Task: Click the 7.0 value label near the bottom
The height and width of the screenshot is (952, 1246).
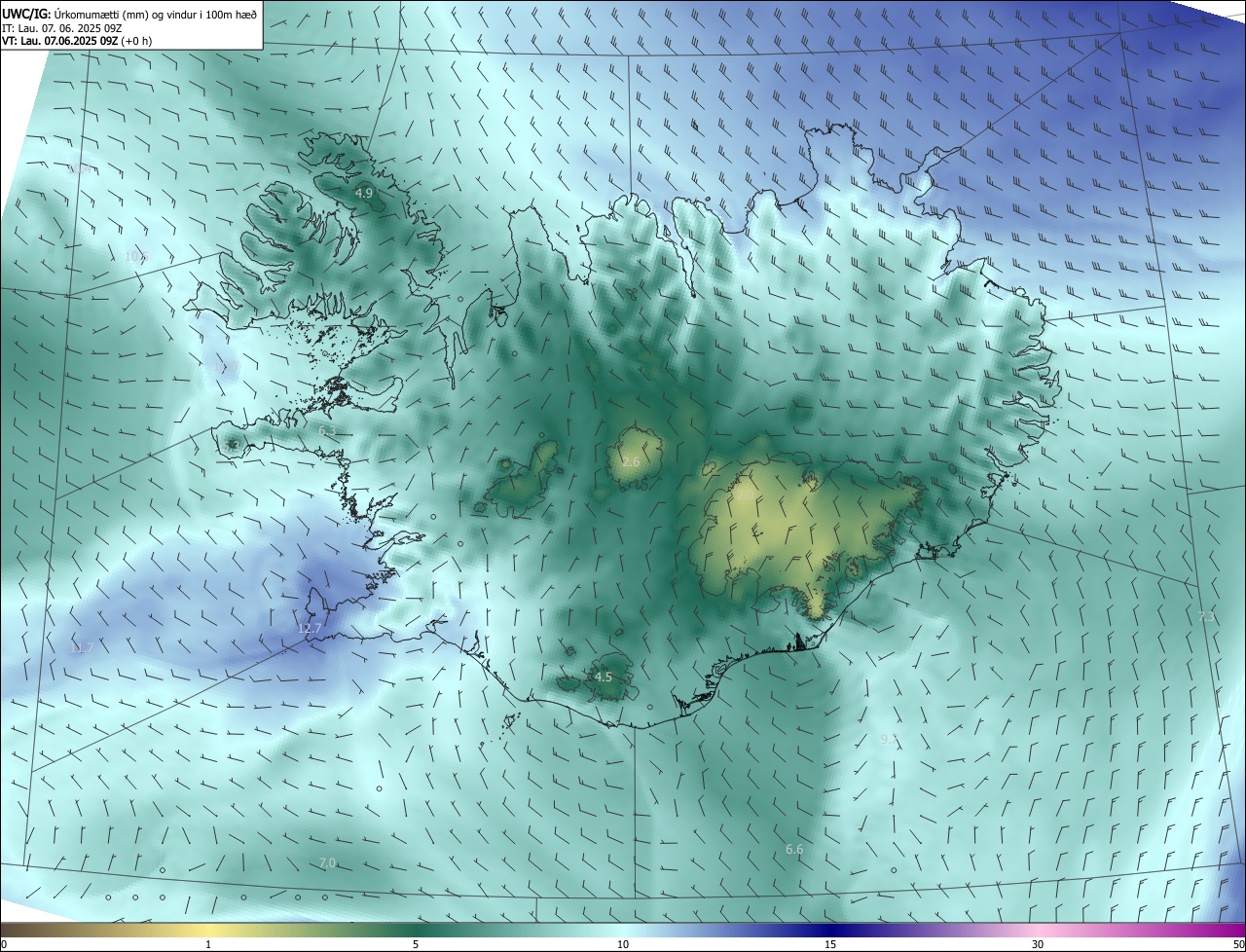Action: 327,863
